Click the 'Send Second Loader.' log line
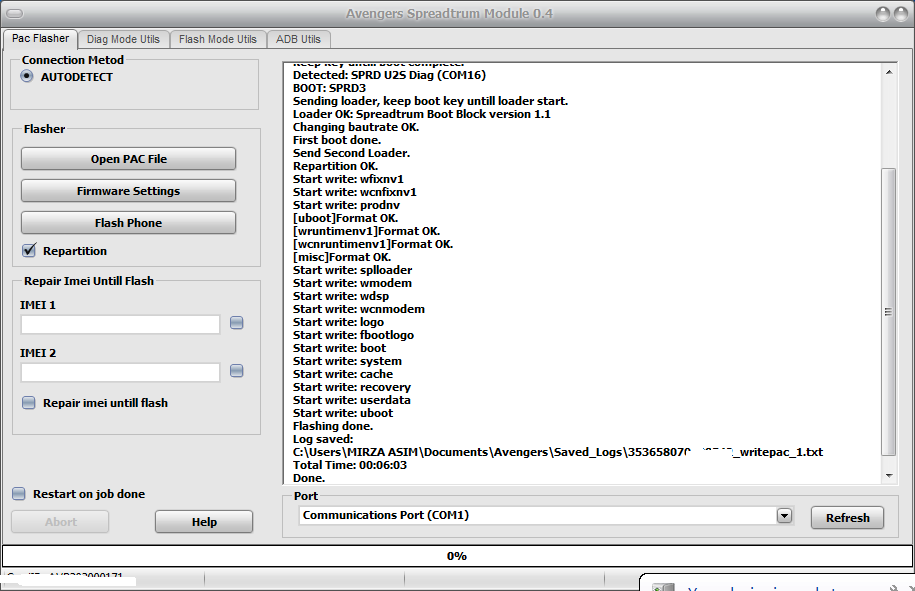The height and width of the screenshot is (591, 915). click(351, 153)
